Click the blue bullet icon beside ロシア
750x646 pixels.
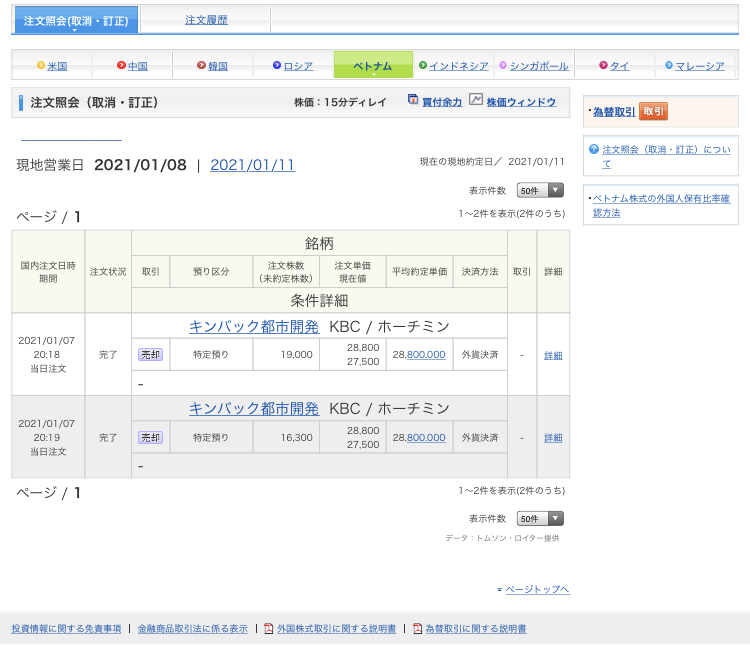(277, 65)
